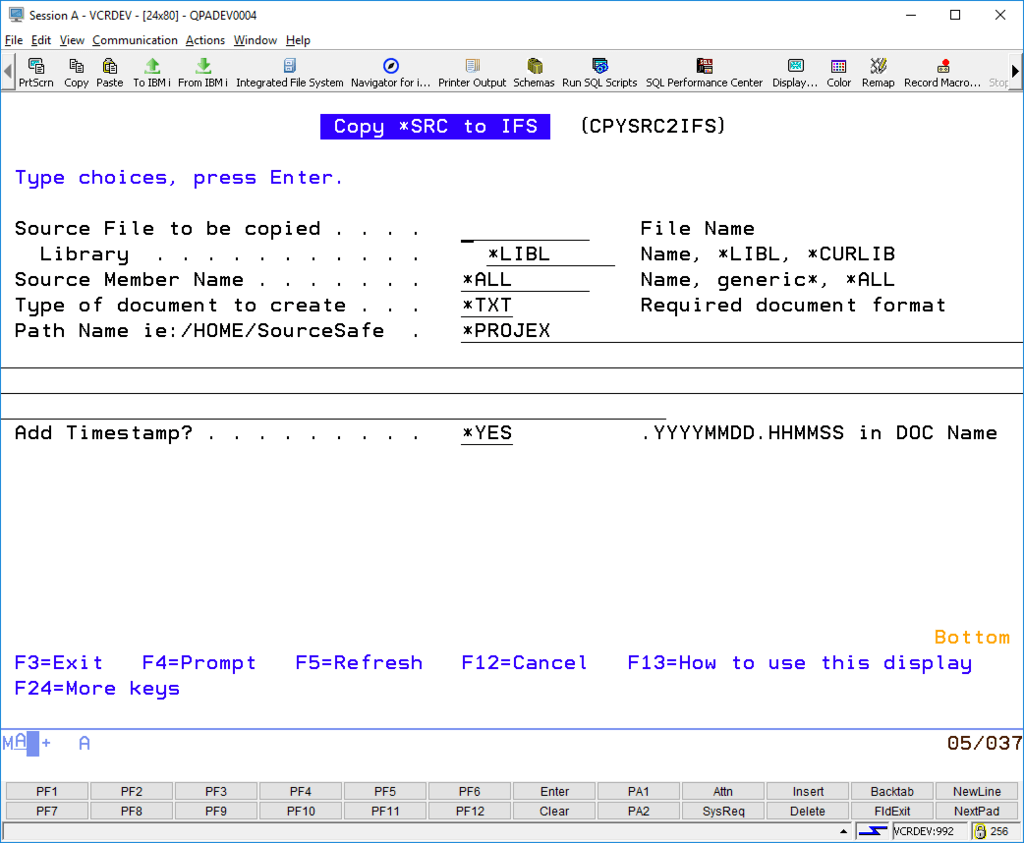
Task: Open the View menu
Action: point(72,40)
